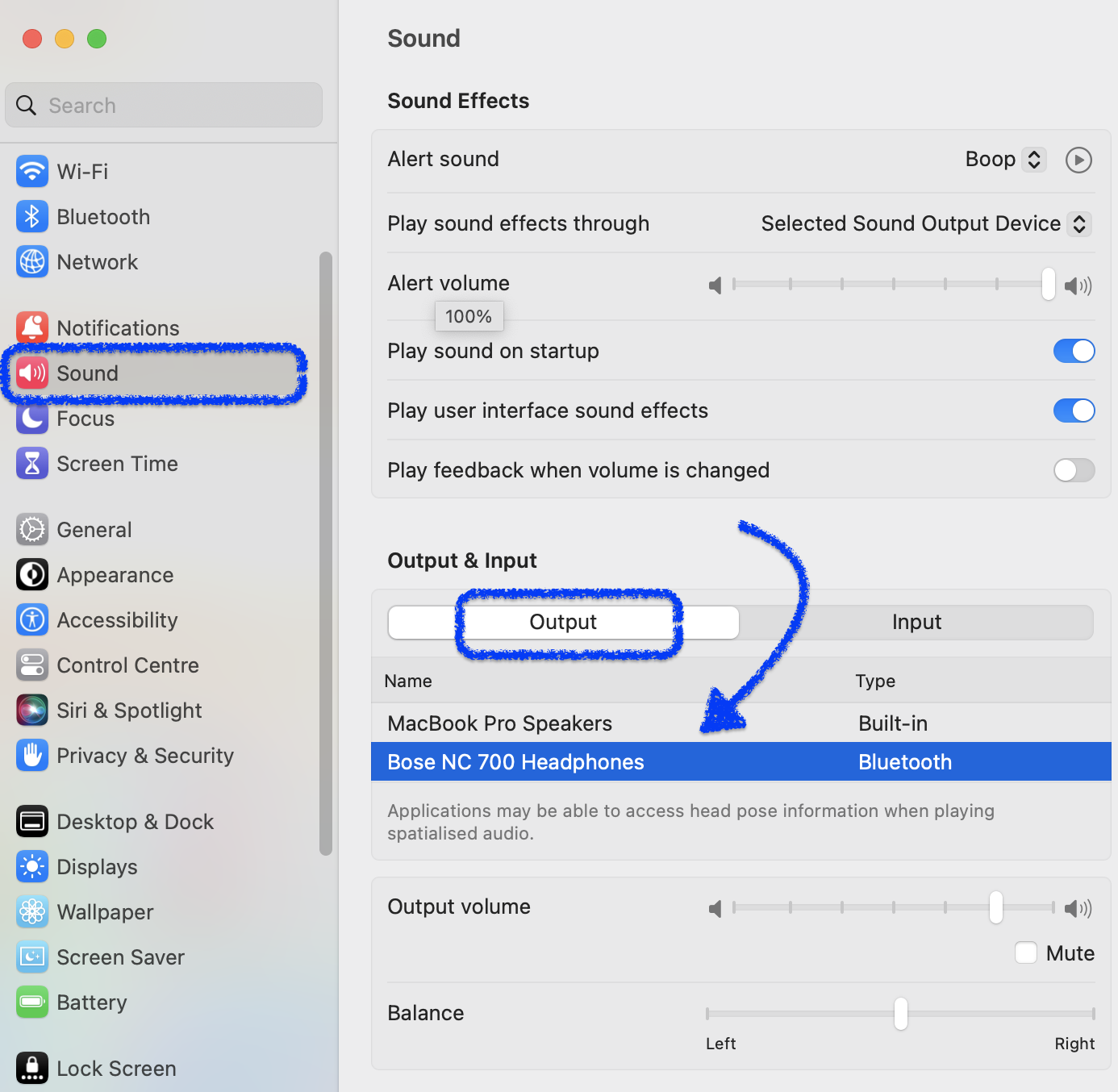Adjust the Alert volume slider knob
Screen dimensions: 1118x1092
pos(1048,284)
